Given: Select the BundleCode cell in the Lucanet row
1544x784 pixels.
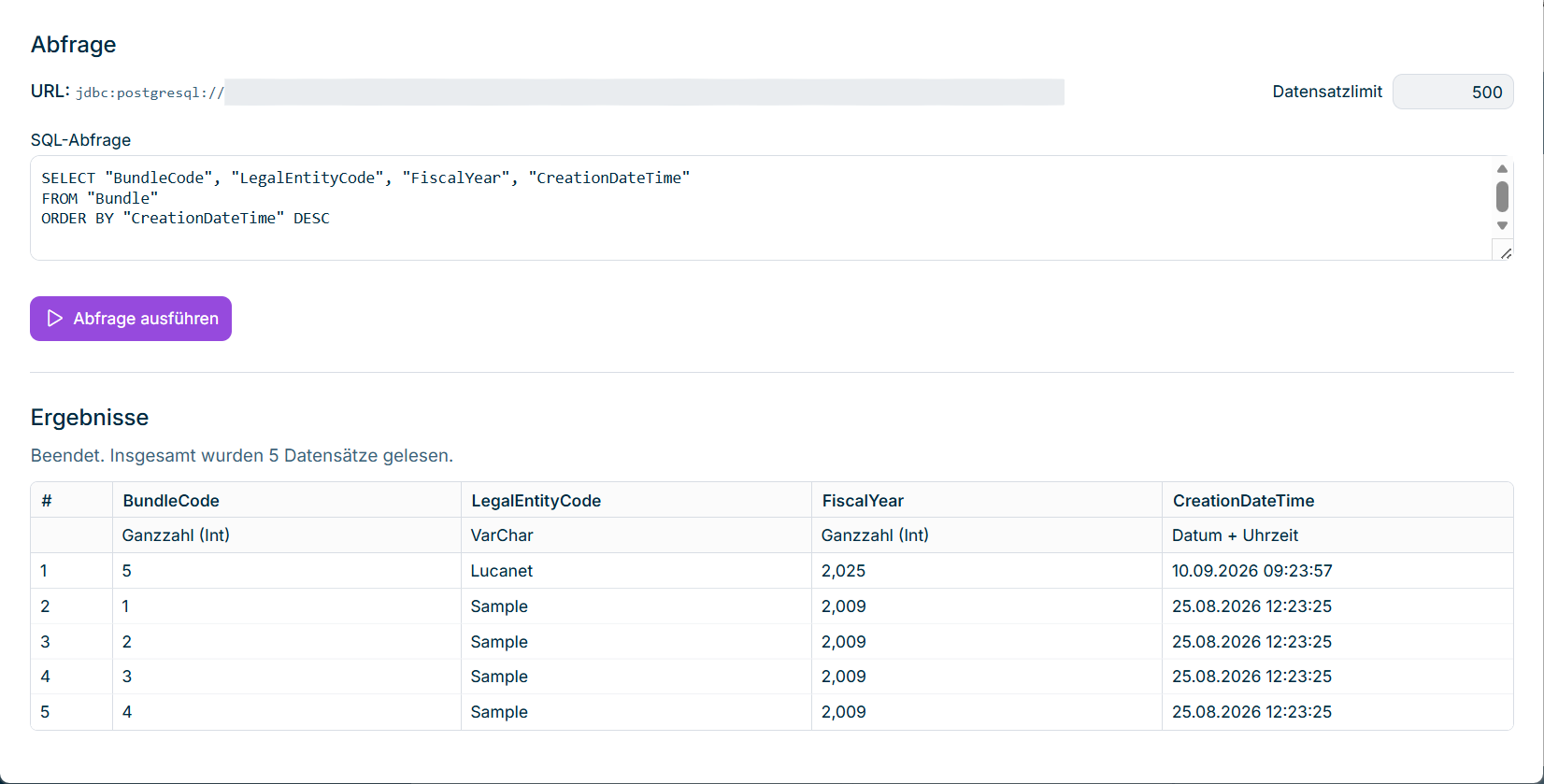Looking at the screenshot, I should [287, 571].
